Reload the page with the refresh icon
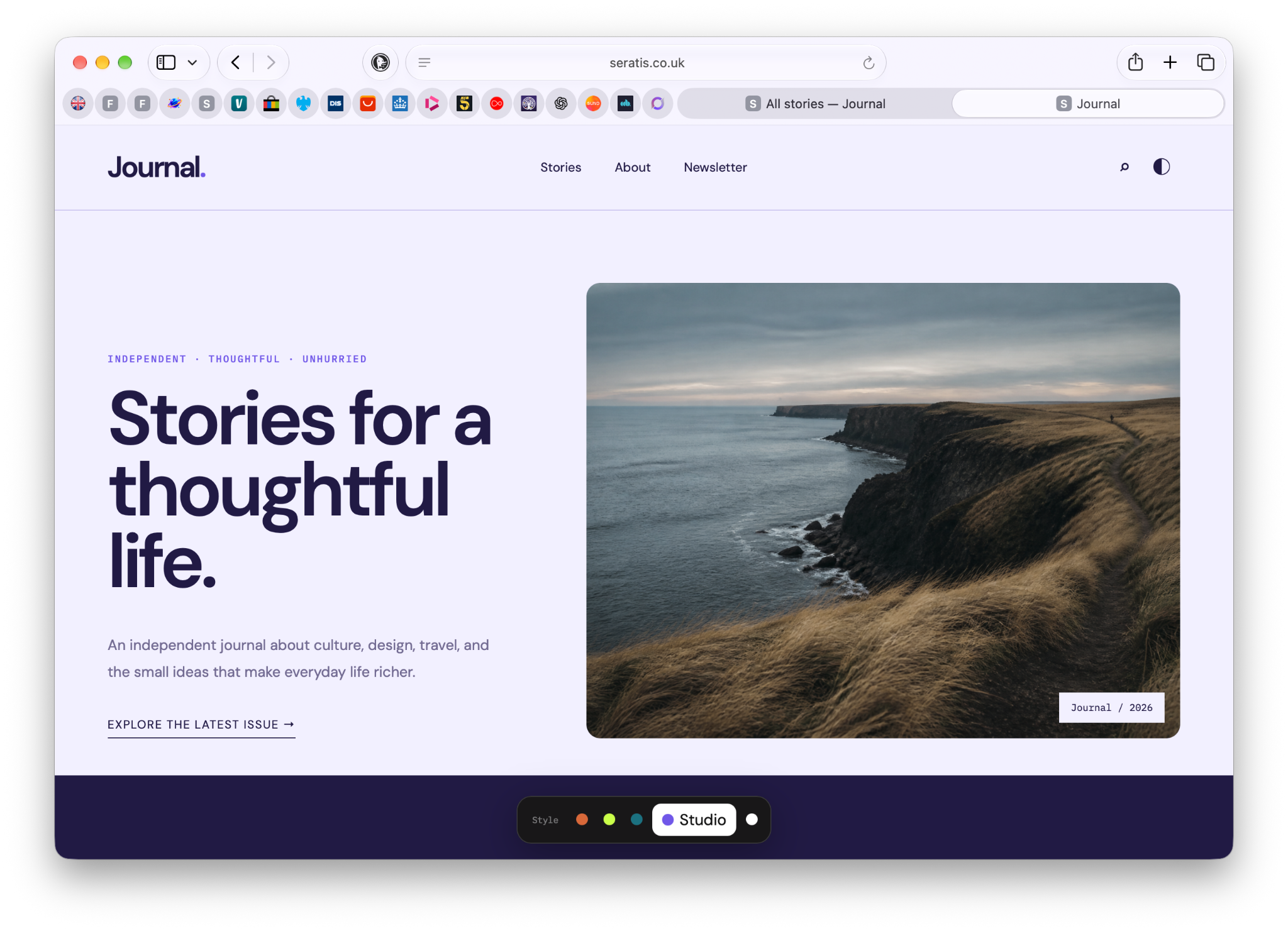The image size is (1288, 931). (869, 62)
